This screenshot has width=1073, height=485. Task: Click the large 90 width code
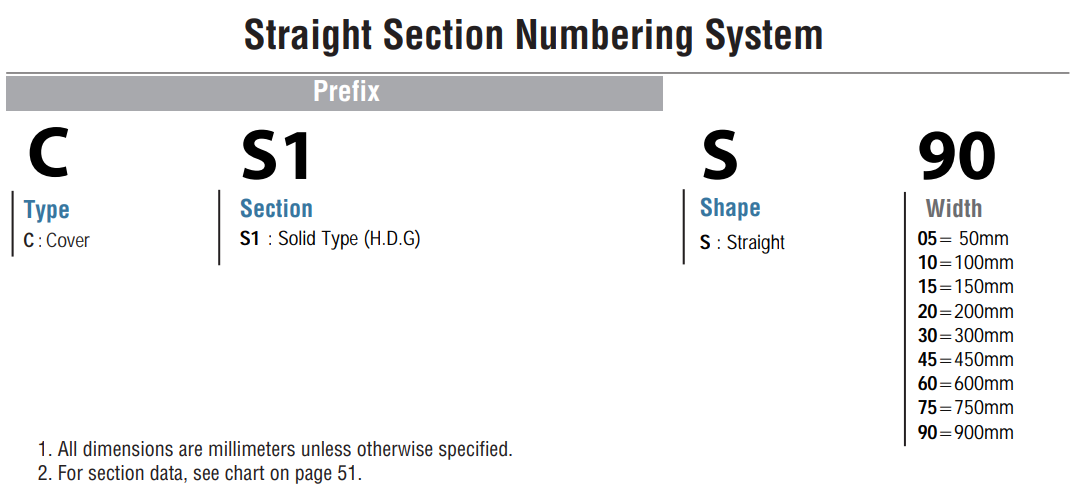pyautogui.click(x=957, y=155)
